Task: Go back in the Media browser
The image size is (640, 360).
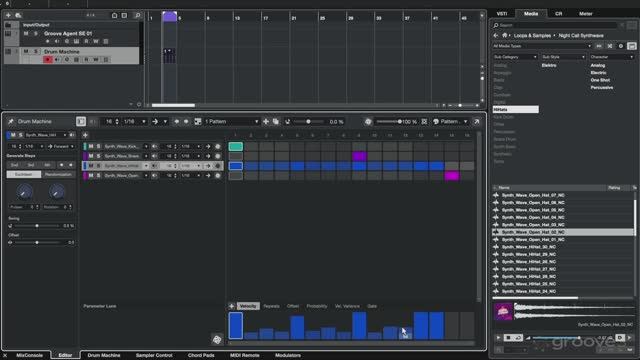Action: point(496,36)
